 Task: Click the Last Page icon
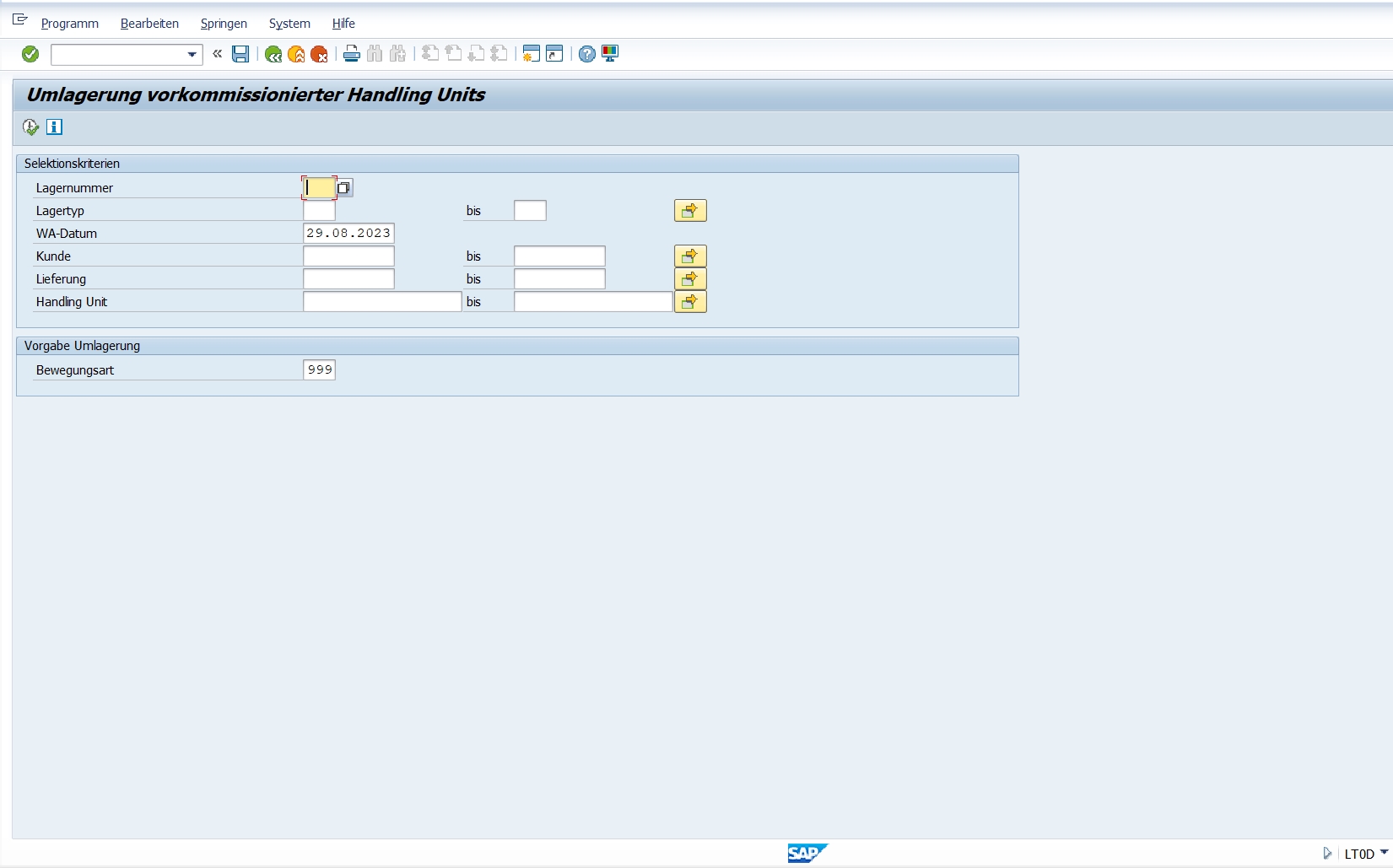point(499,54)
